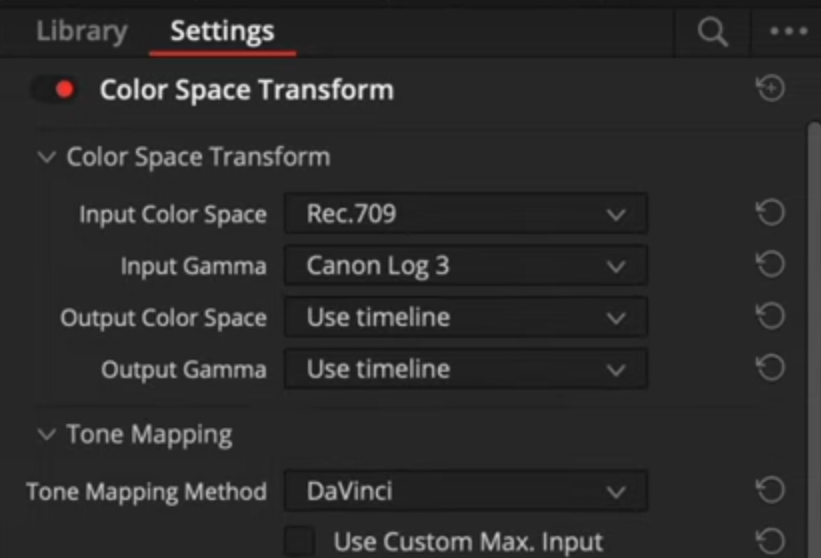
Task: Reset Tone Mapping Method value
Action: 770,490
